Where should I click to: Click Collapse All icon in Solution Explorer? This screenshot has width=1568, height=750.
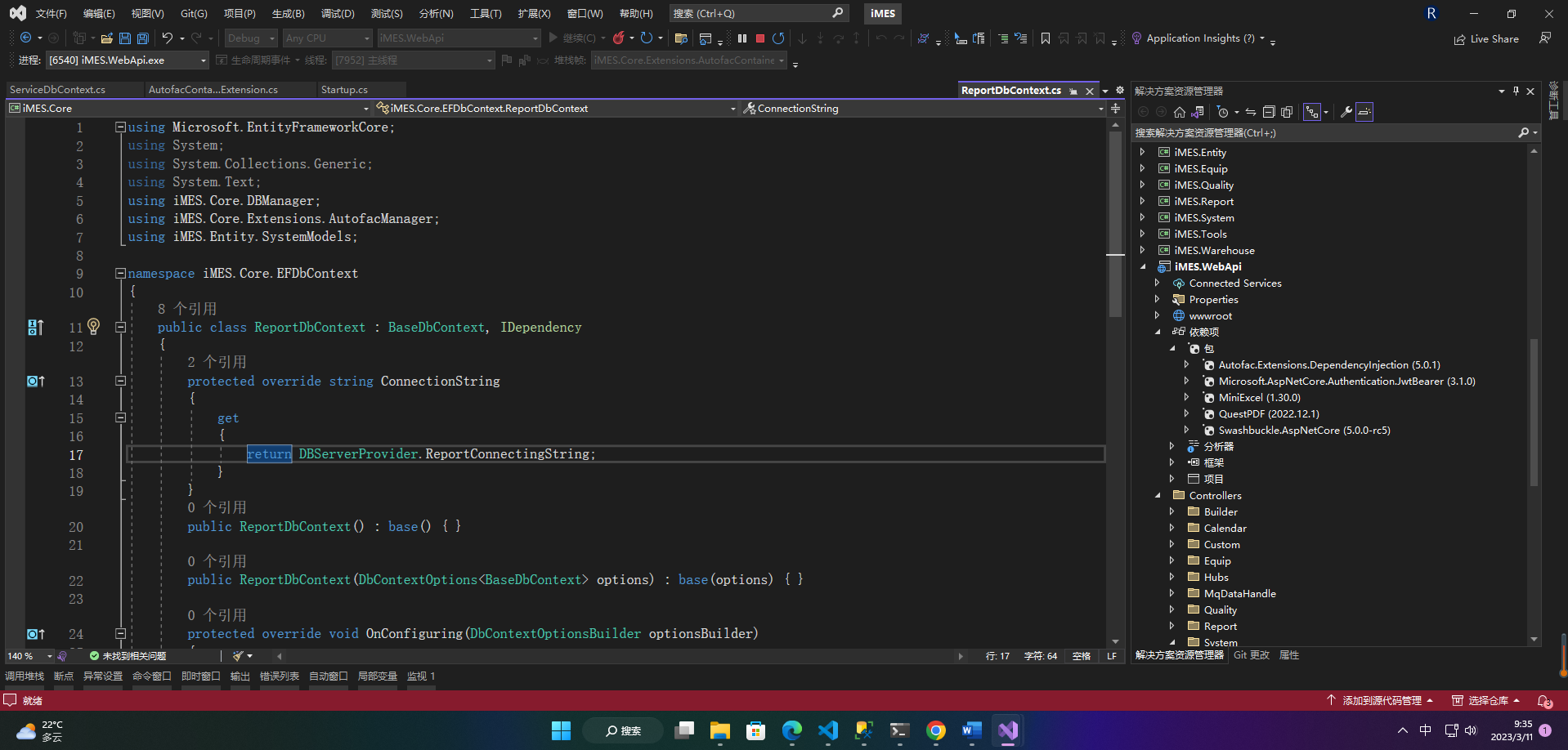[1269, 112]
